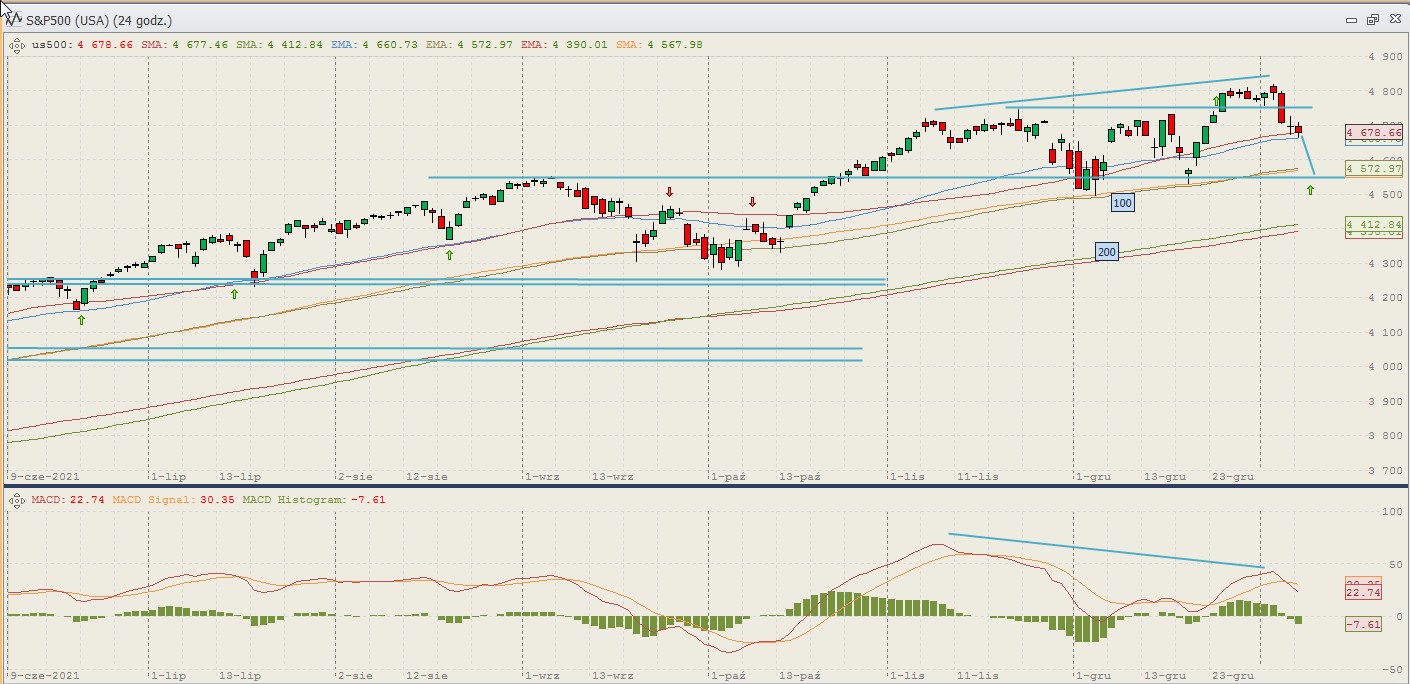Click the blue 200 moving average label
The width and height of the screenshot is (1410, 684).
(x=1106, y=252)
